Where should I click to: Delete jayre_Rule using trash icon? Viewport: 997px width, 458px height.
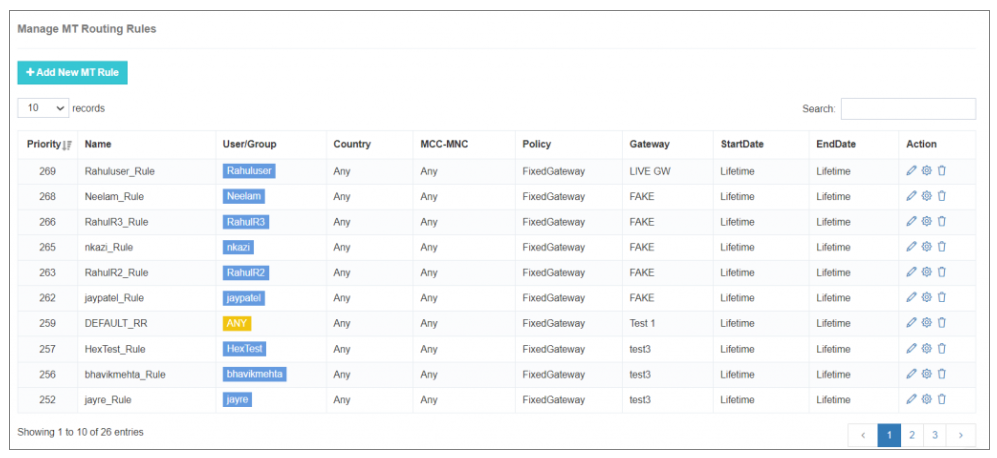point(942,399)
